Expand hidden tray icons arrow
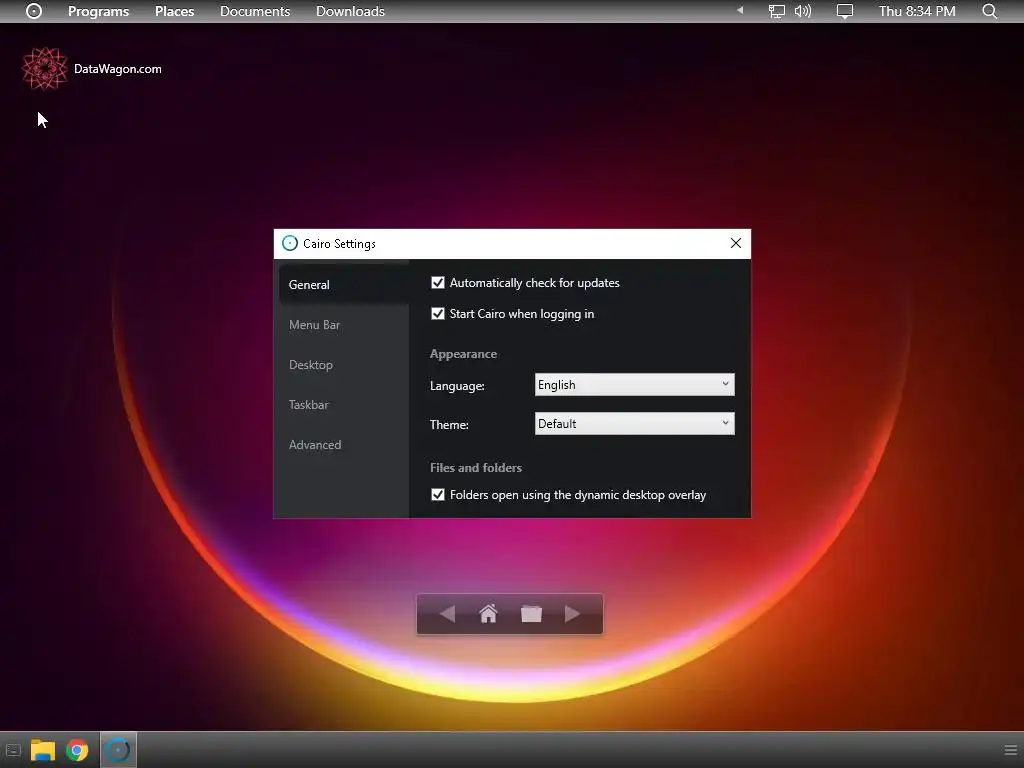Viewport: 1024px width, 768px height. [x=740, y=10]
